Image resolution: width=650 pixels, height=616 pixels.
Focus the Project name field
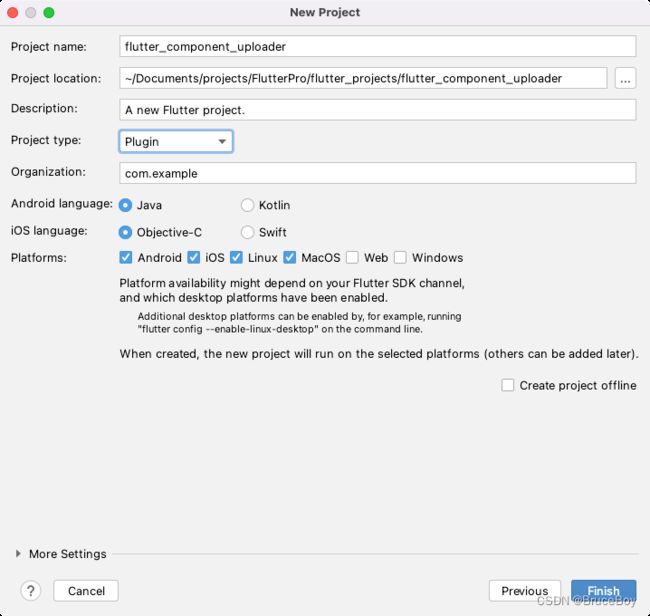378,46
